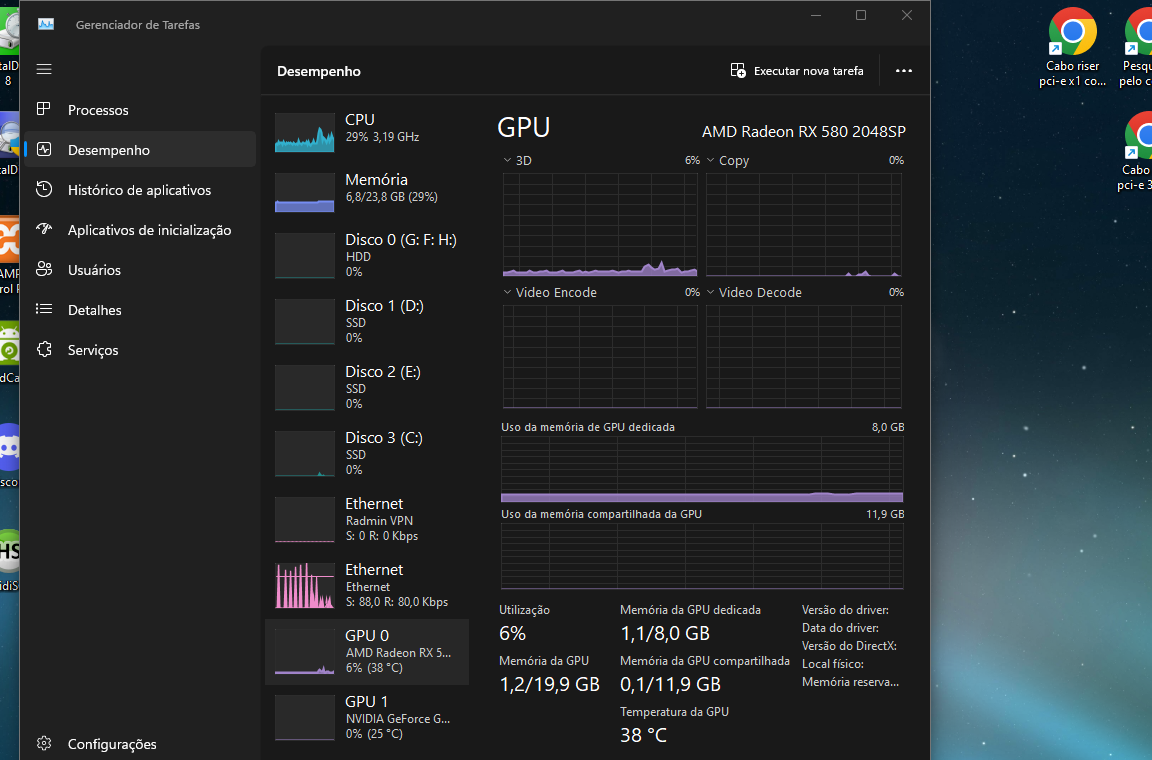Click the Usuários people icon
This screenshot has height=760, width=1152.
[44, 269]
